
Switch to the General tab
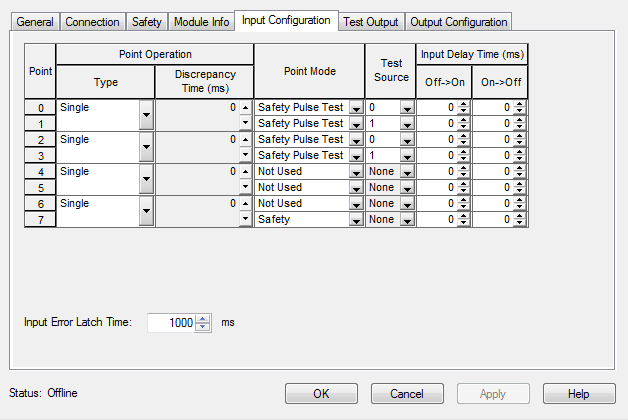(35, 22)
